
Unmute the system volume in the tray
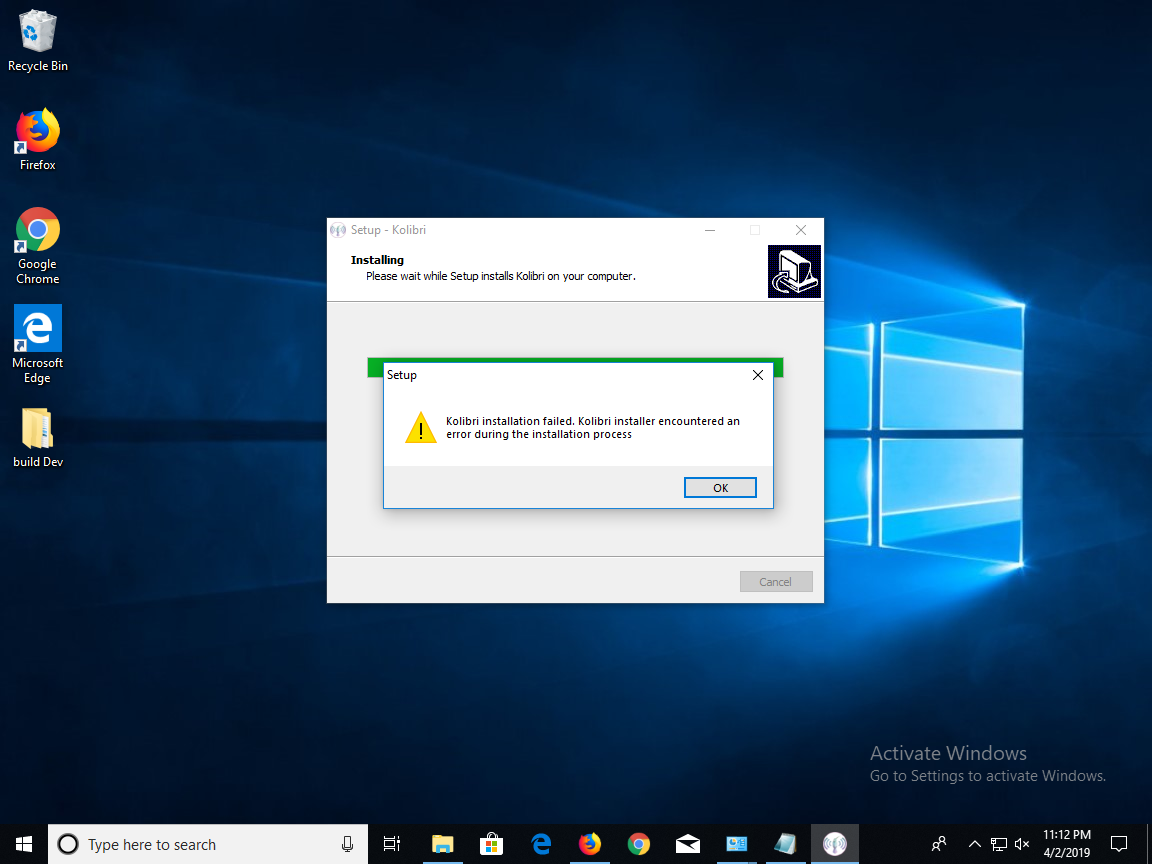[x=1022, y=844]
